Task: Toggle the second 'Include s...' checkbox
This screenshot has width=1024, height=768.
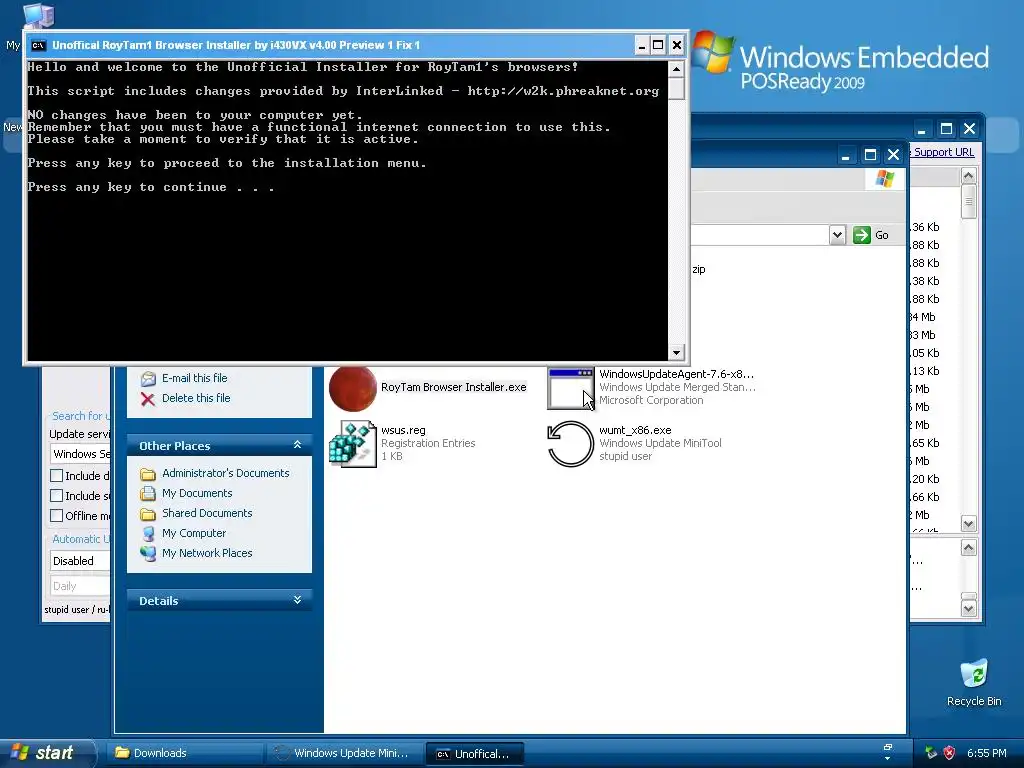Action: coord(57,496)
